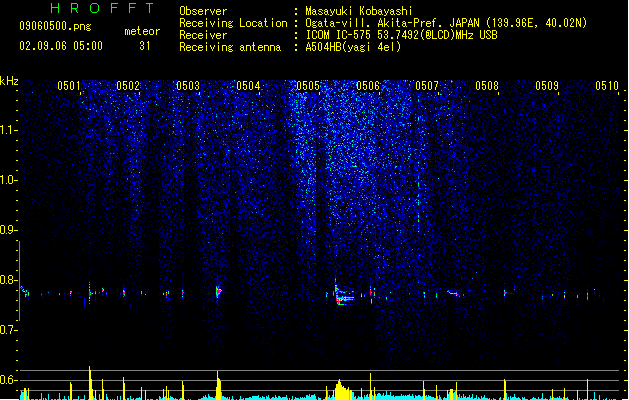
Task: Click the 1.1 kHz frequency label
Action: (8, 130)
